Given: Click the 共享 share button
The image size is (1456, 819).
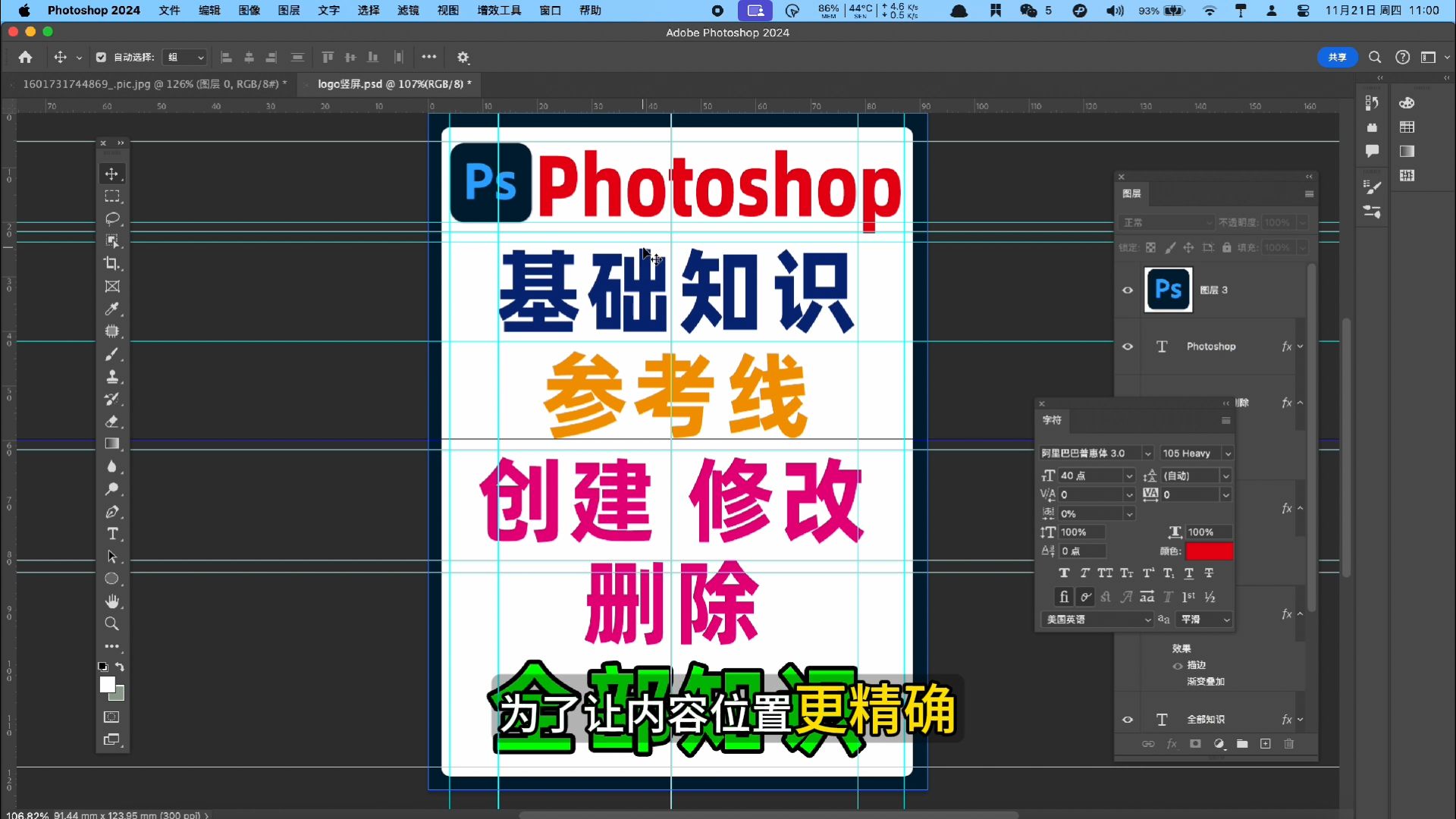Looking at the screenshot, I should 1337,57.
